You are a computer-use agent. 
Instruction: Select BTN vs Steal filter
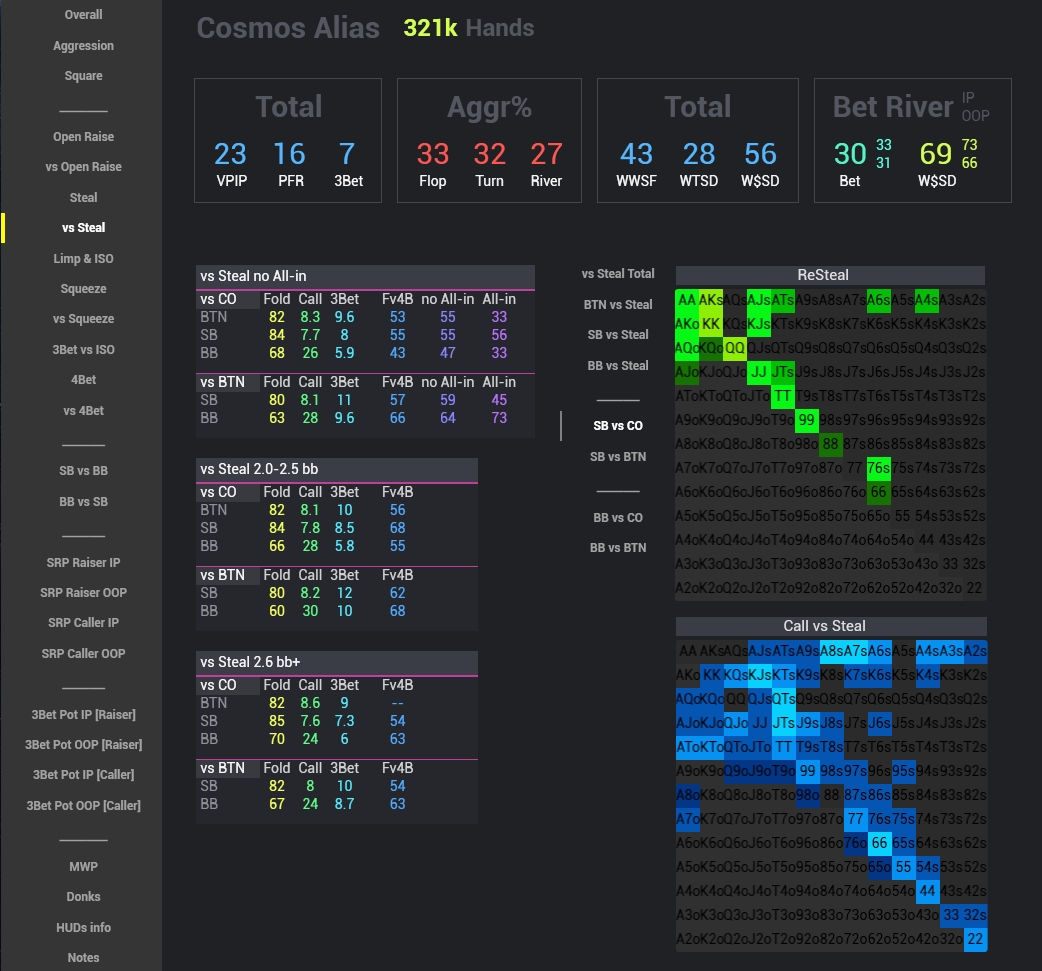[x=618, y=304]
